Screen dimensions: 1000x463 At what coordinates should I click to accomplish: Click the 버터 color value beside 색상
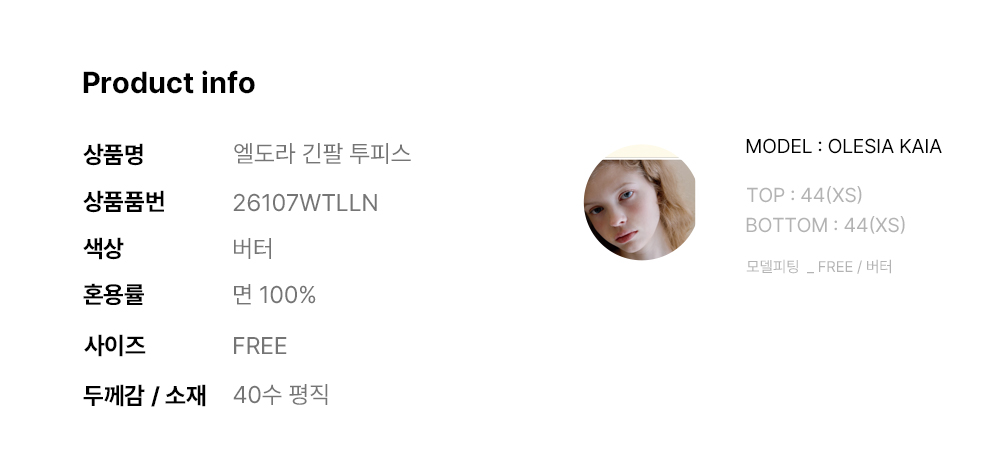[252, 248]
